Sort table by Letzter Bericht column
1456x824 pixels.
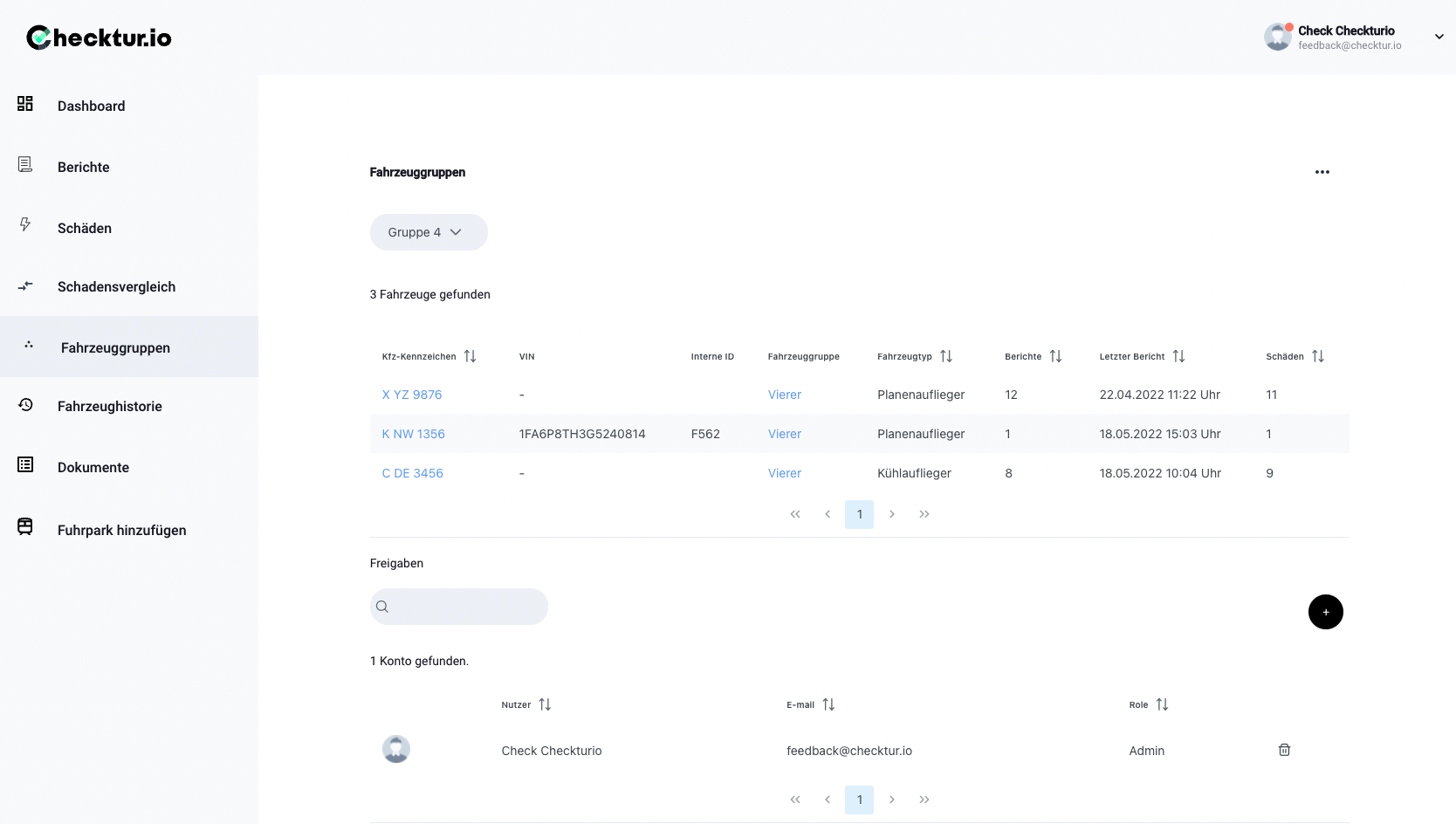click(1178, 356)
